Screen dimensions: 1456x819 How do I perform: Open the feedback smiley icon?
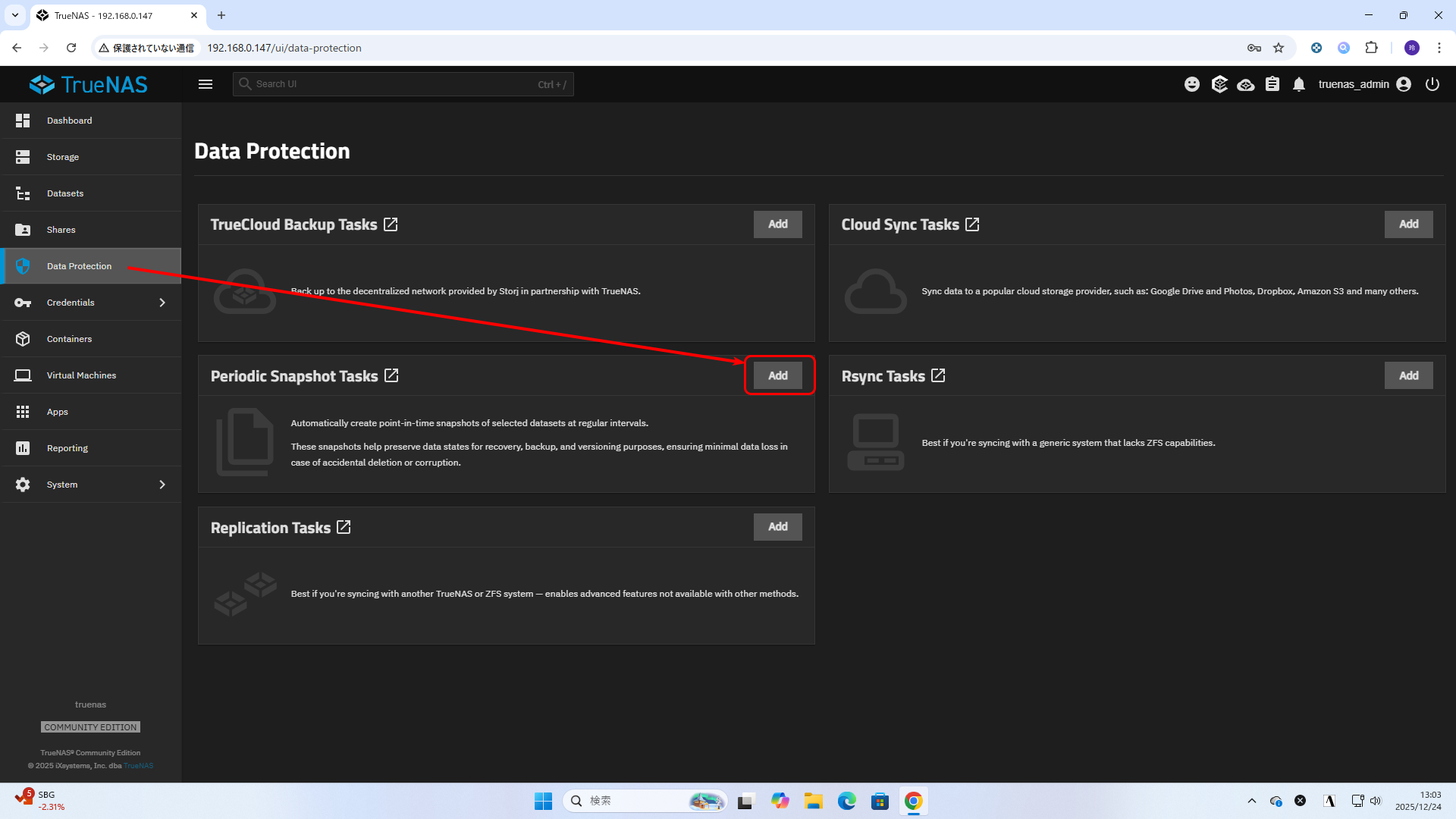[1192, 84]
